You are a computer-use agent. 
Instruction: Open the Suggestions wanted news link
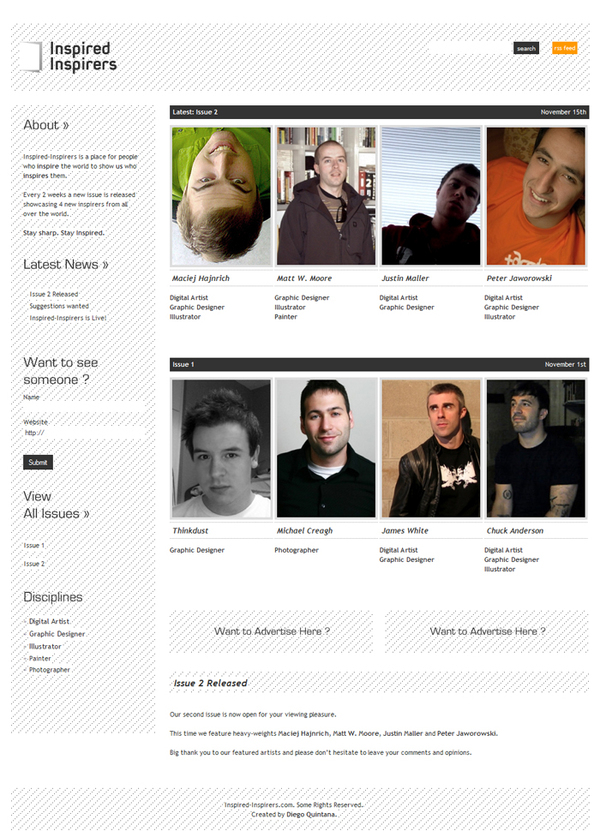point(59,306)
